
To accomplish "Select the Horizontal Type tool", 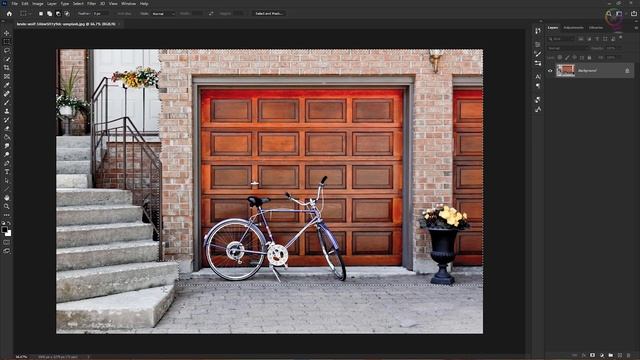I will point(7,172).
